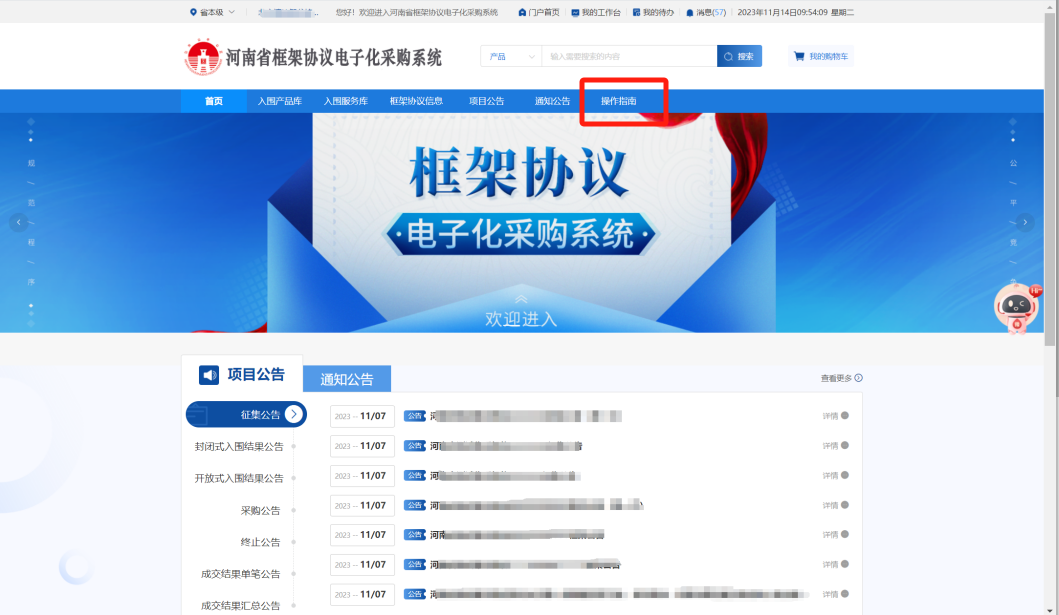Open the 框架协议信息 menu item

coord(416,101)
